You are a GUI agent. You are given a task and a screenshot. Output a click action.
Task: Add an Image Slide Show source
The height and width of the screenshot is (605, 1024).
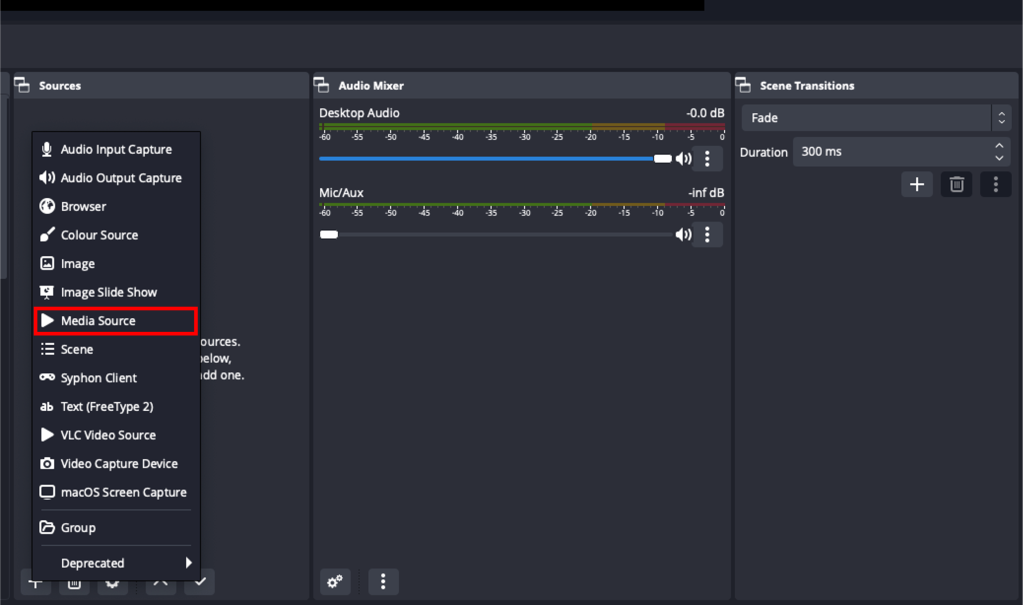click(x=116, y=292)
